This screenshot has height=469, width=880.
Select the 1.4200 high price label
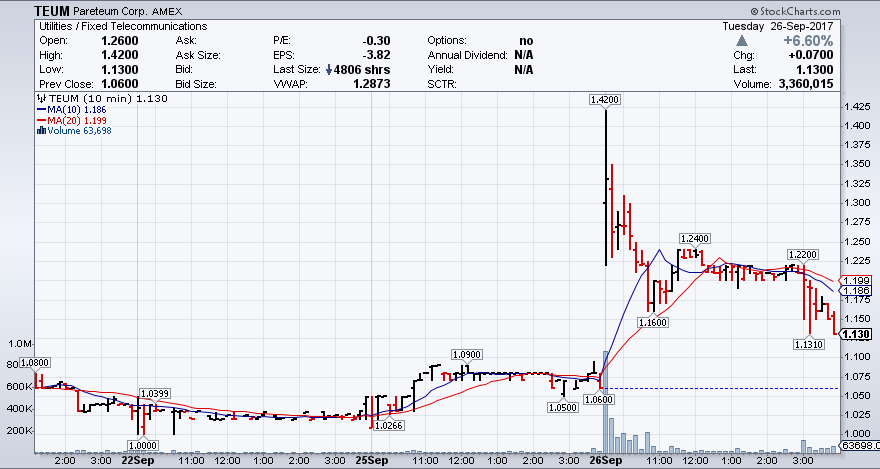605,100
